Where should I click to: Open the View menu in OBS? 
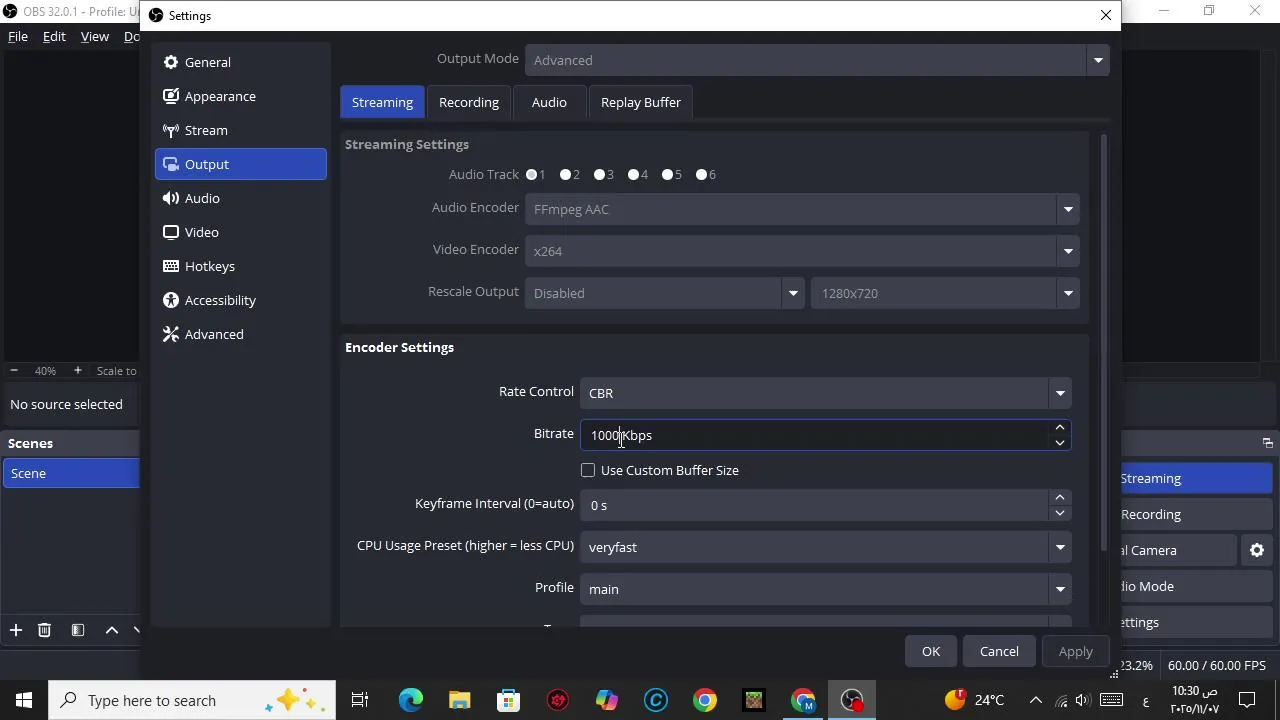[95, 36]
